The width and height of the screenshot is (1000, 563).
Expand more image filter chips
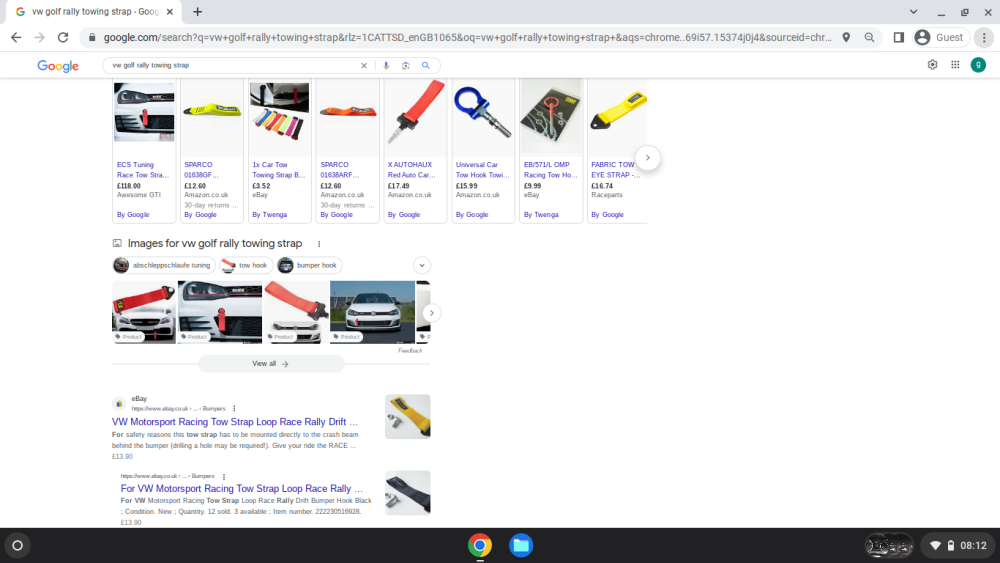(422, 265)
